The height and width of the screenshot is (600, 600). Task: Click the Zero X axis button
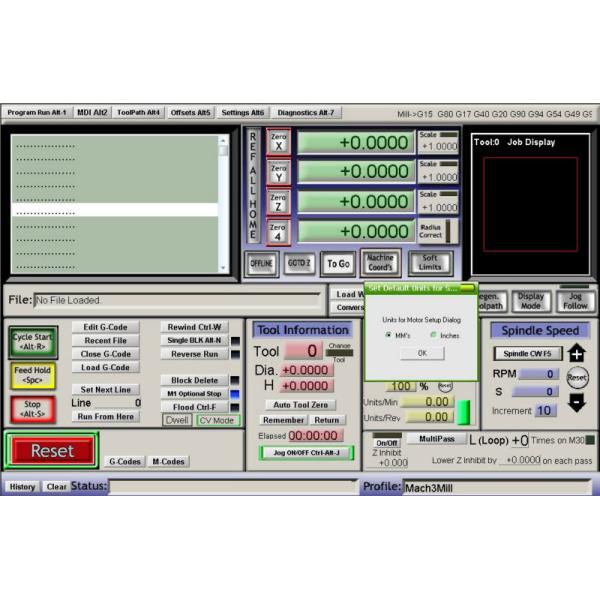pyautogui.click(x=278, y=143)
